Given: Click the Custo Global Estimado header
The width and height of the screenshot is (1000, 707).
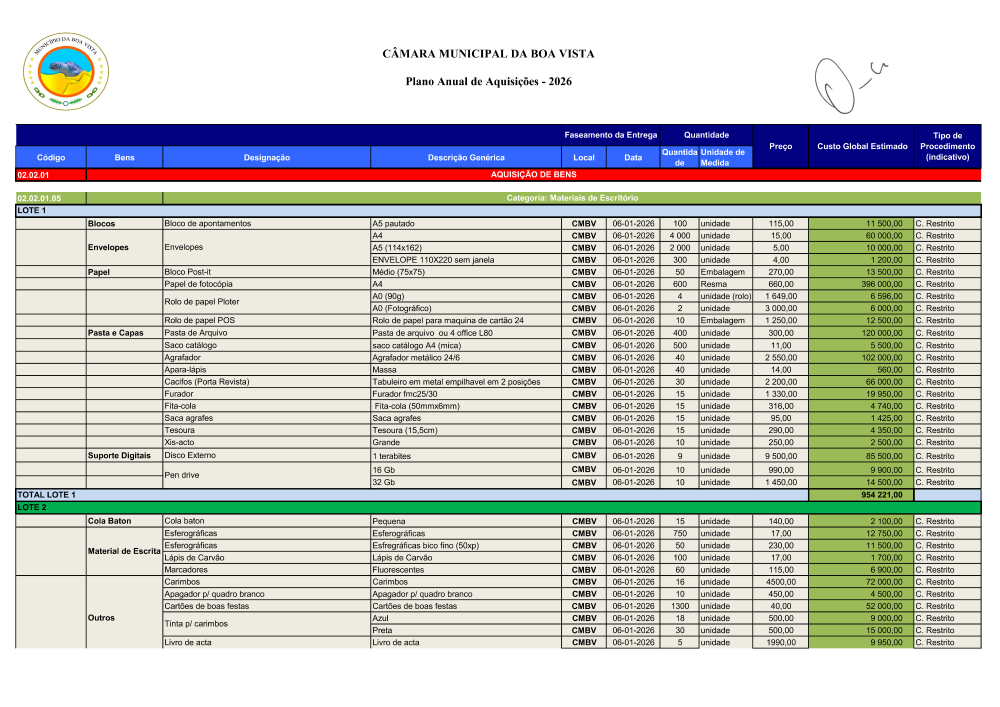Looking at the screenshot, I should [x=861, y=146].
